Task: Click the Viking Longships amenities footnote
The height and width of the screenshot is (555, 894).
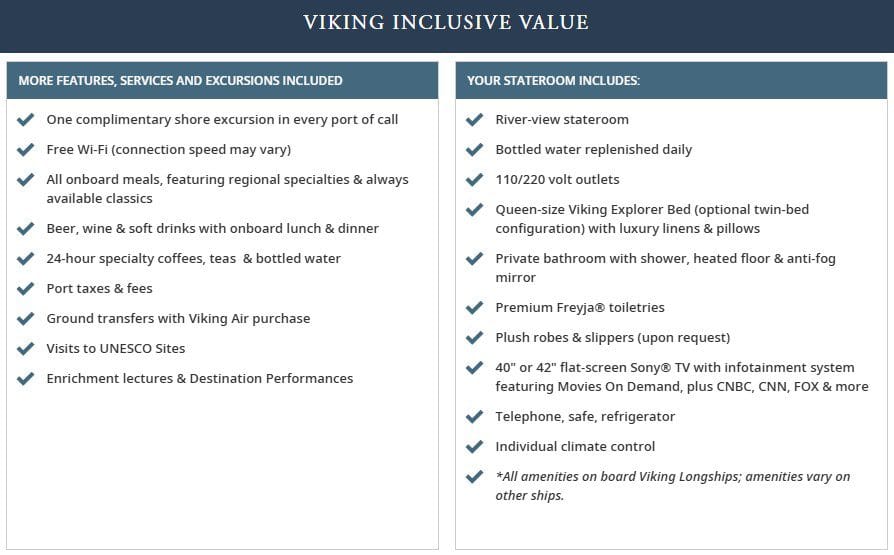Action: (x=672, y=486)
